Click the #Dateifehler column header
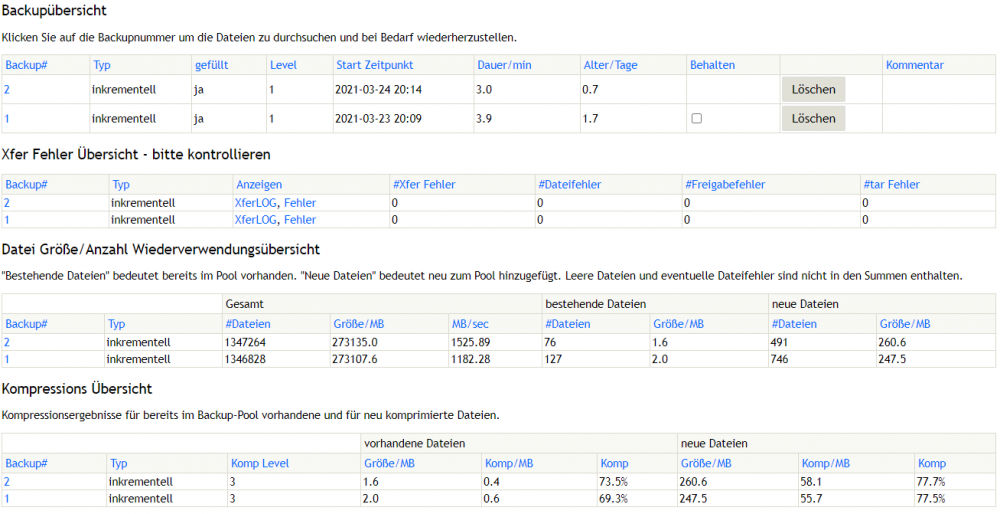1000x514 pixels. tap(570, 185)
